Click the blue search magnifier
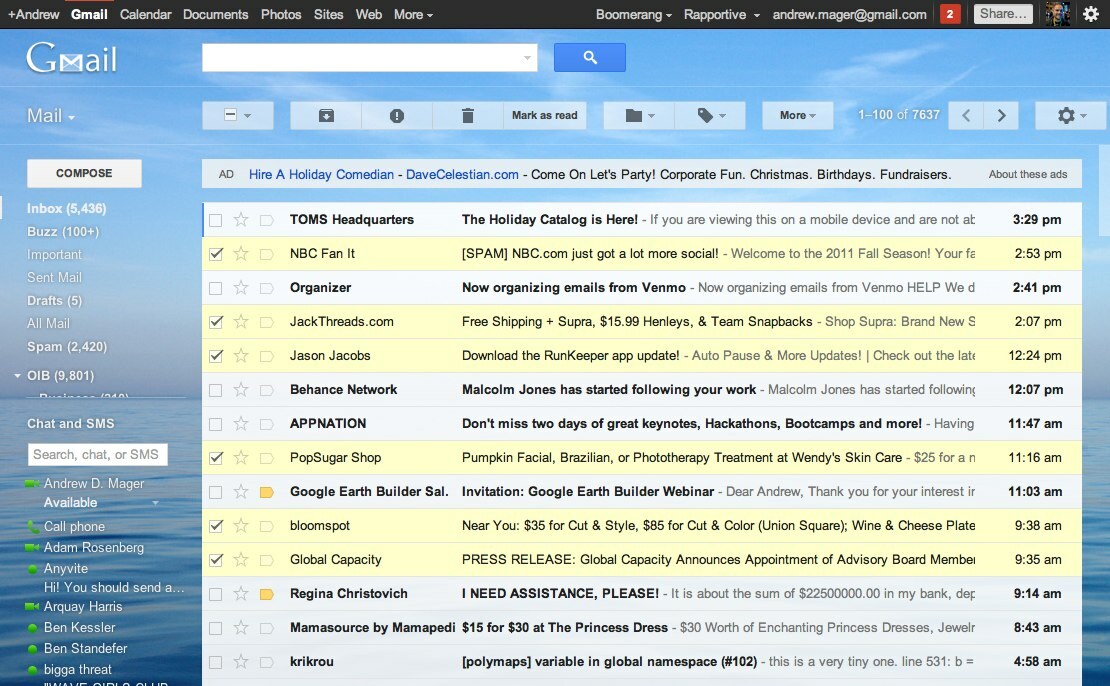Viewport: 1110px width, 686px height. (x=589, y=57)
